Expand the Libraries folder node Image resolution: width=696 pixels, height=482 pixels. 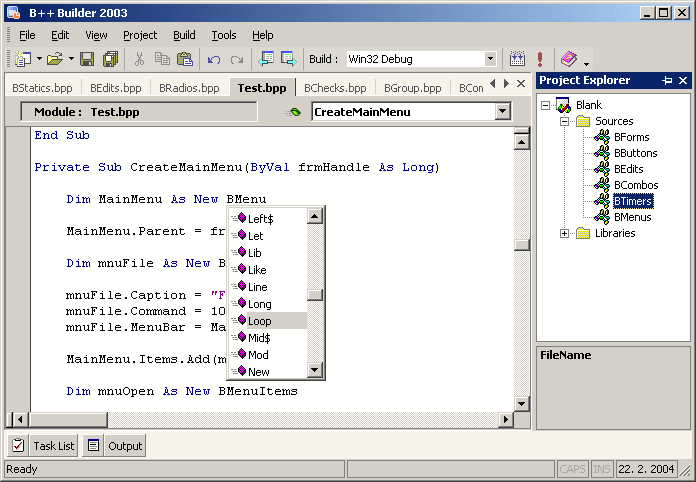566,233
